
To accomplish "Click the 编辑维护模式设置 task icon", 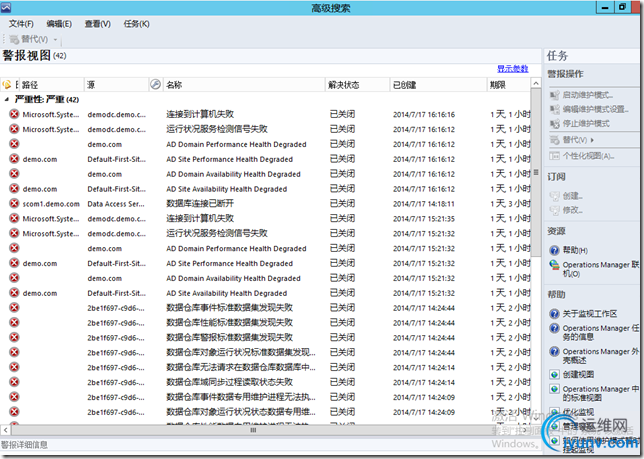I will 554,109.
